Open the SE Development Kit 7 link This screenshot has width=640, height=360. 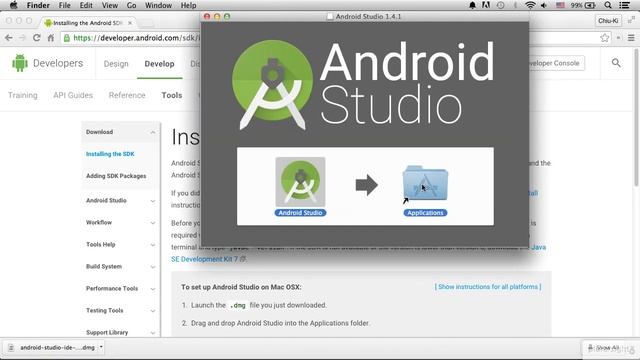coord(204,259)
